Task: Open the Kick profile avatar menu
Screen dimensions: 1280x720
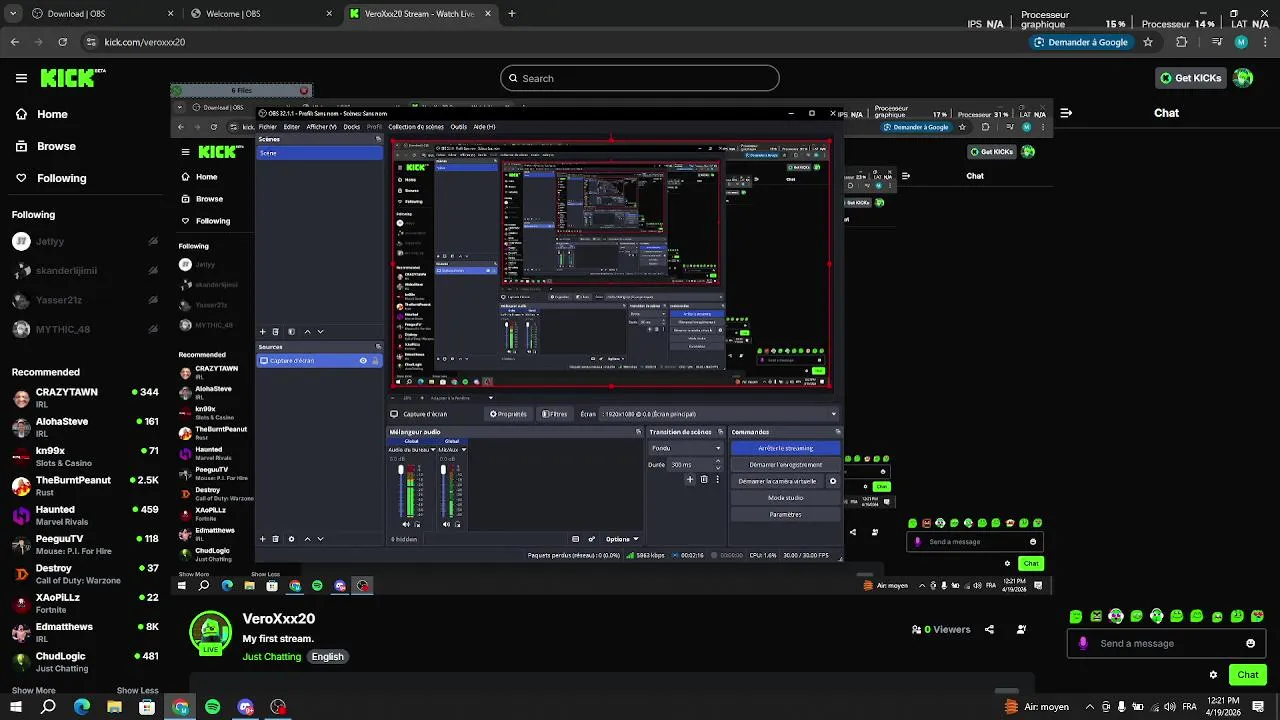Action: [x=1243, y=78]
